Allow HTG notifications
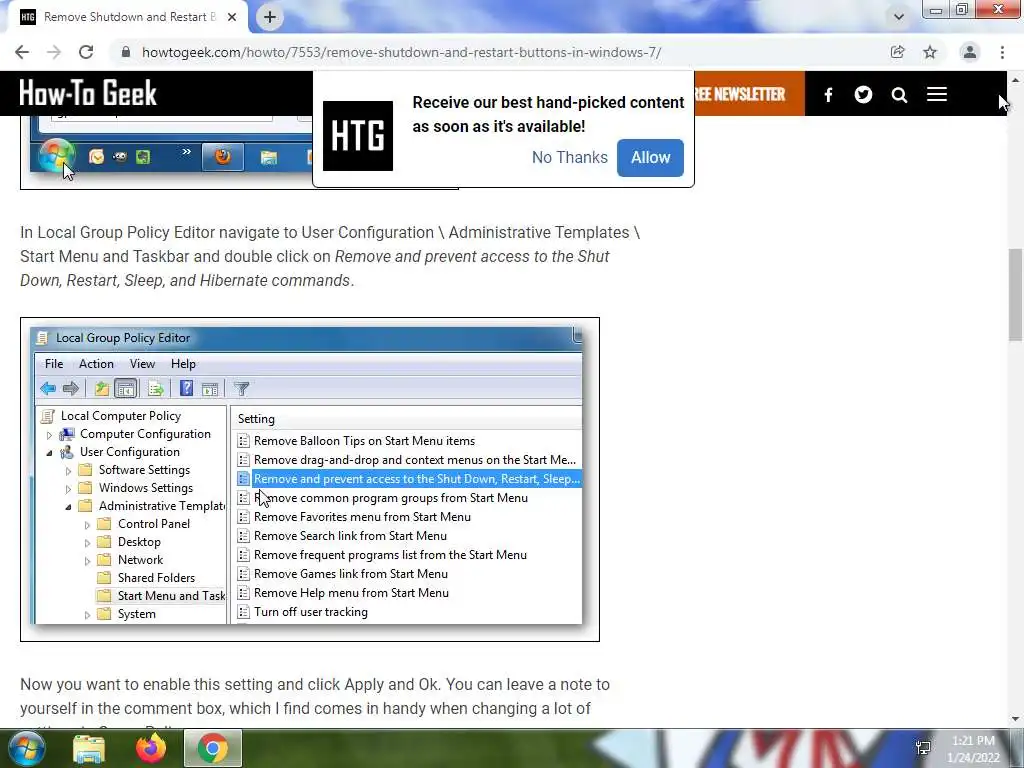Viewport: 1024px width, 768px height. click(x=650, y=157)
